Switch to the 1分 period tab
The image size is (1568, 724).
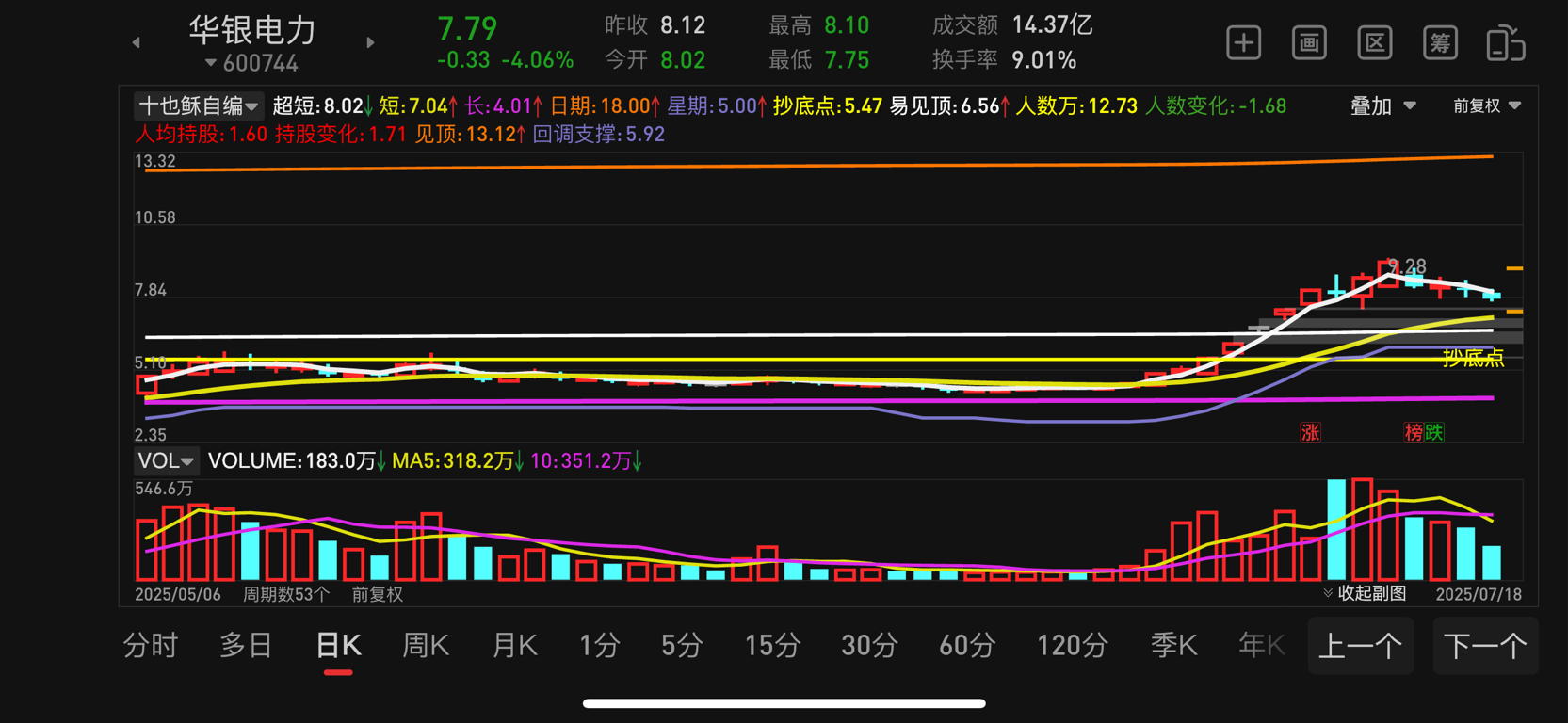pos(600,646)
